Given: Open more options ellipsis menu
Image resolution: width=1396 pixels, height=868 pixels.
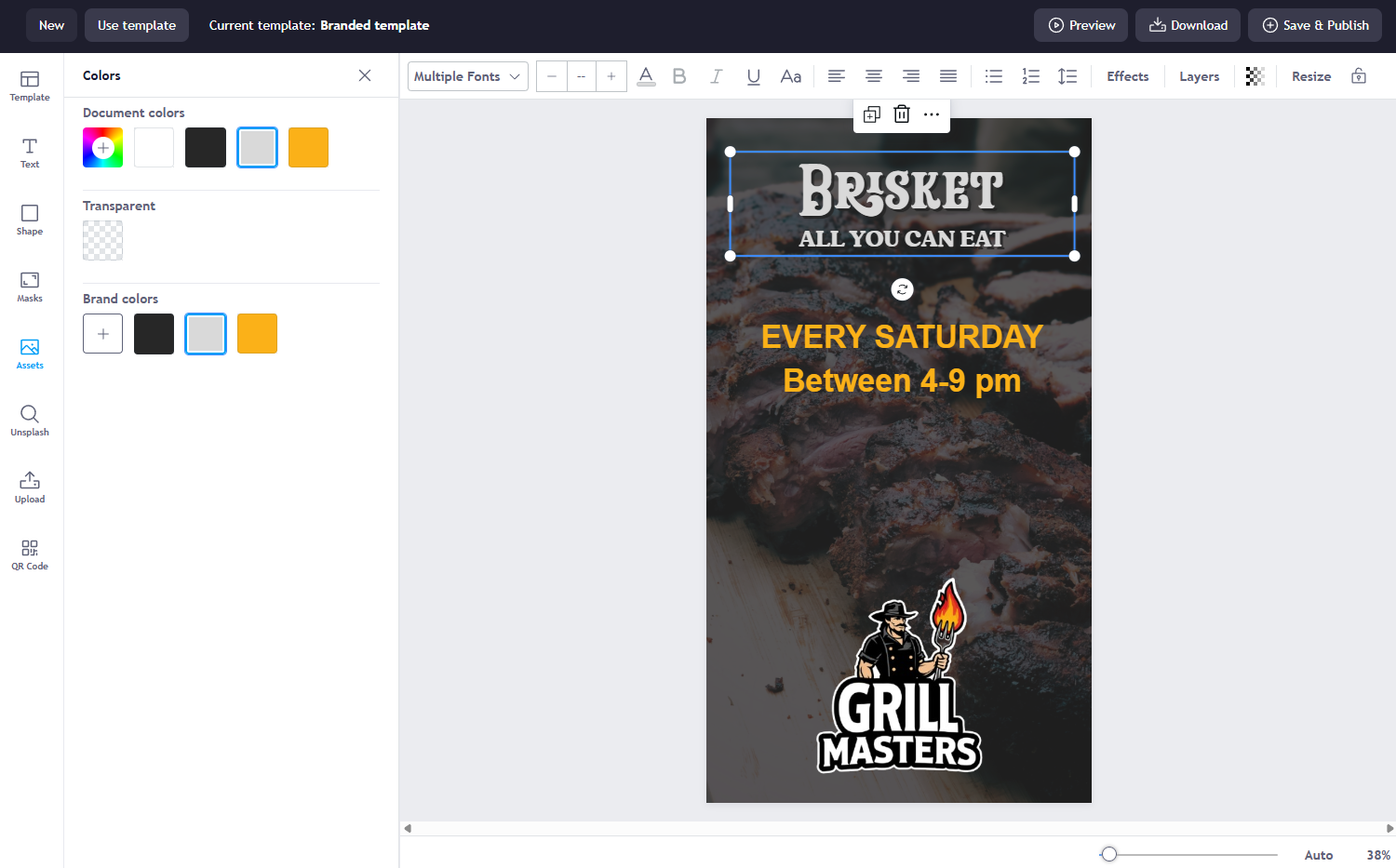Looking at the screenshot, I should 932,114.
